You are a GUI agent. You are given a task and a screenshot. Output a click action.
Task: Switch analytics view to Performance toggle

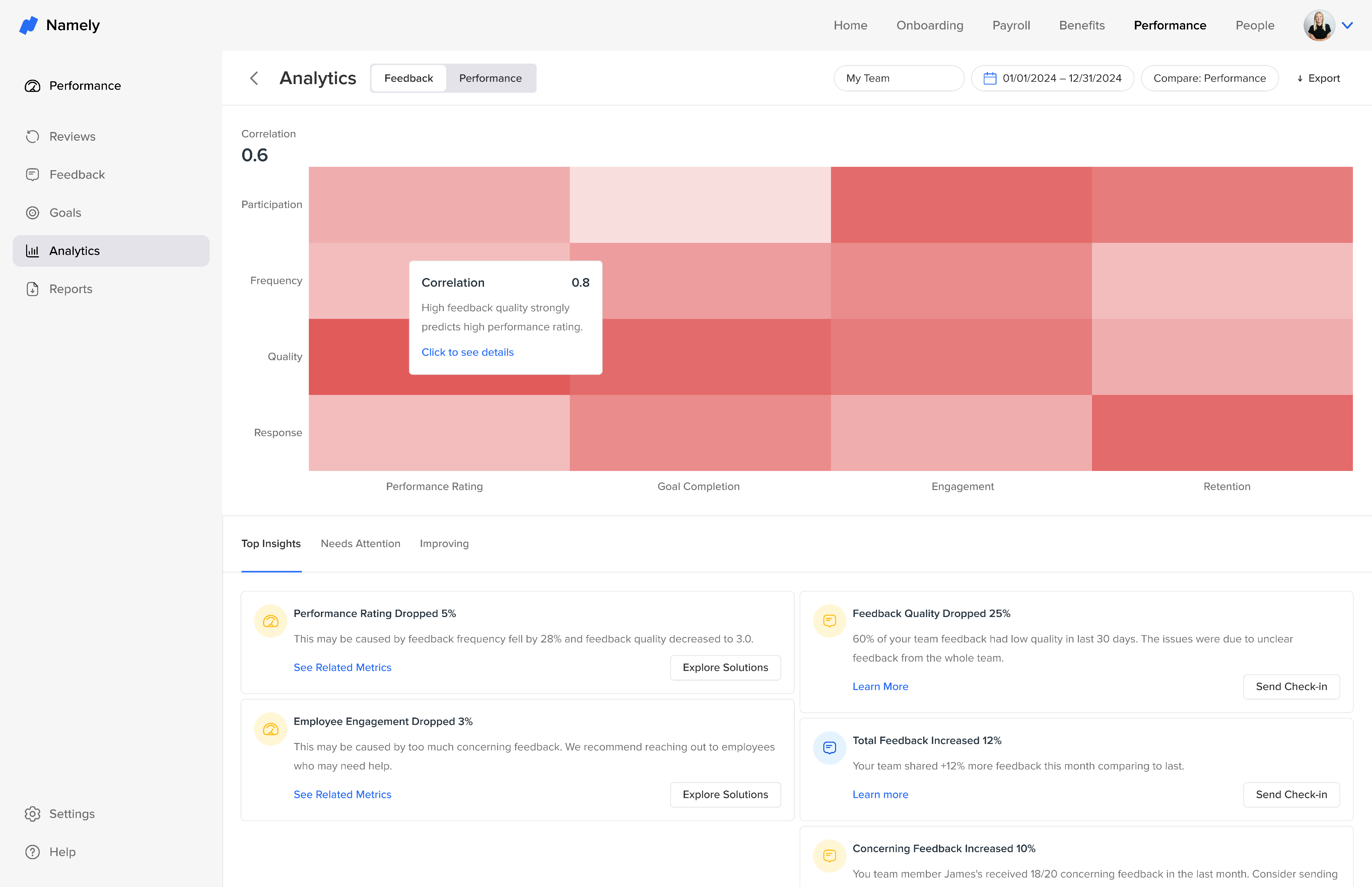pos(490,78)
